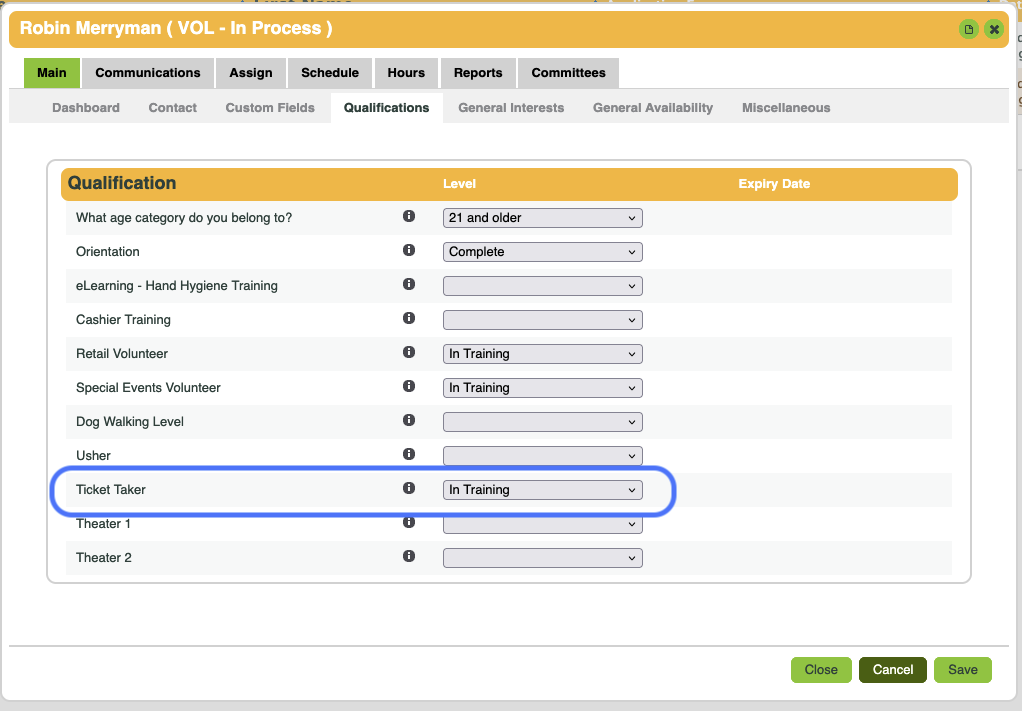Expand the Ticket Taker level dropdown
The image size is (1022, 711).
coord(542,490)
